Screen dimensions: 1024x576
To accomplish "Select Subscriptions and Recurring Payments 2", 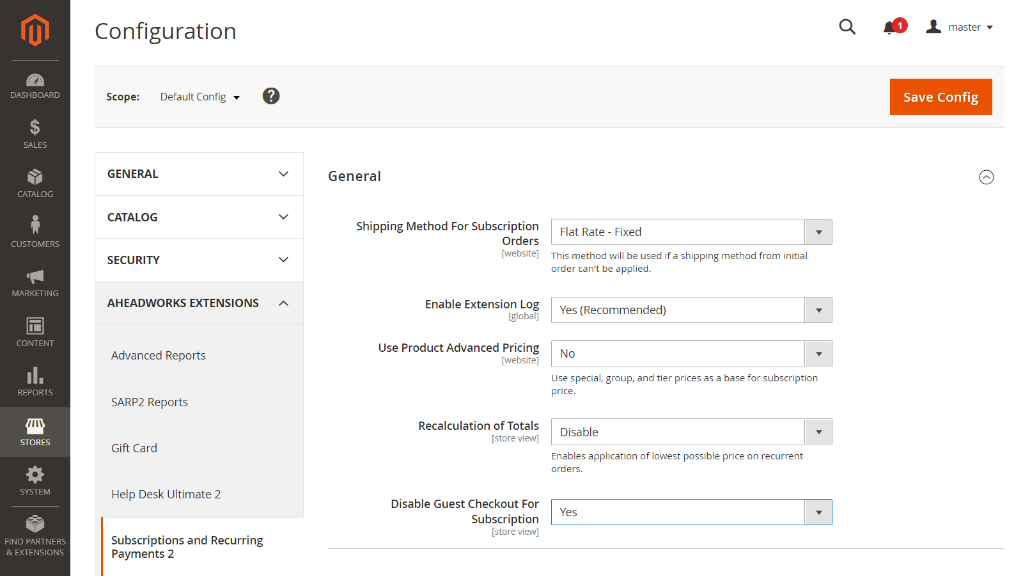I will (x=187, y=547).
